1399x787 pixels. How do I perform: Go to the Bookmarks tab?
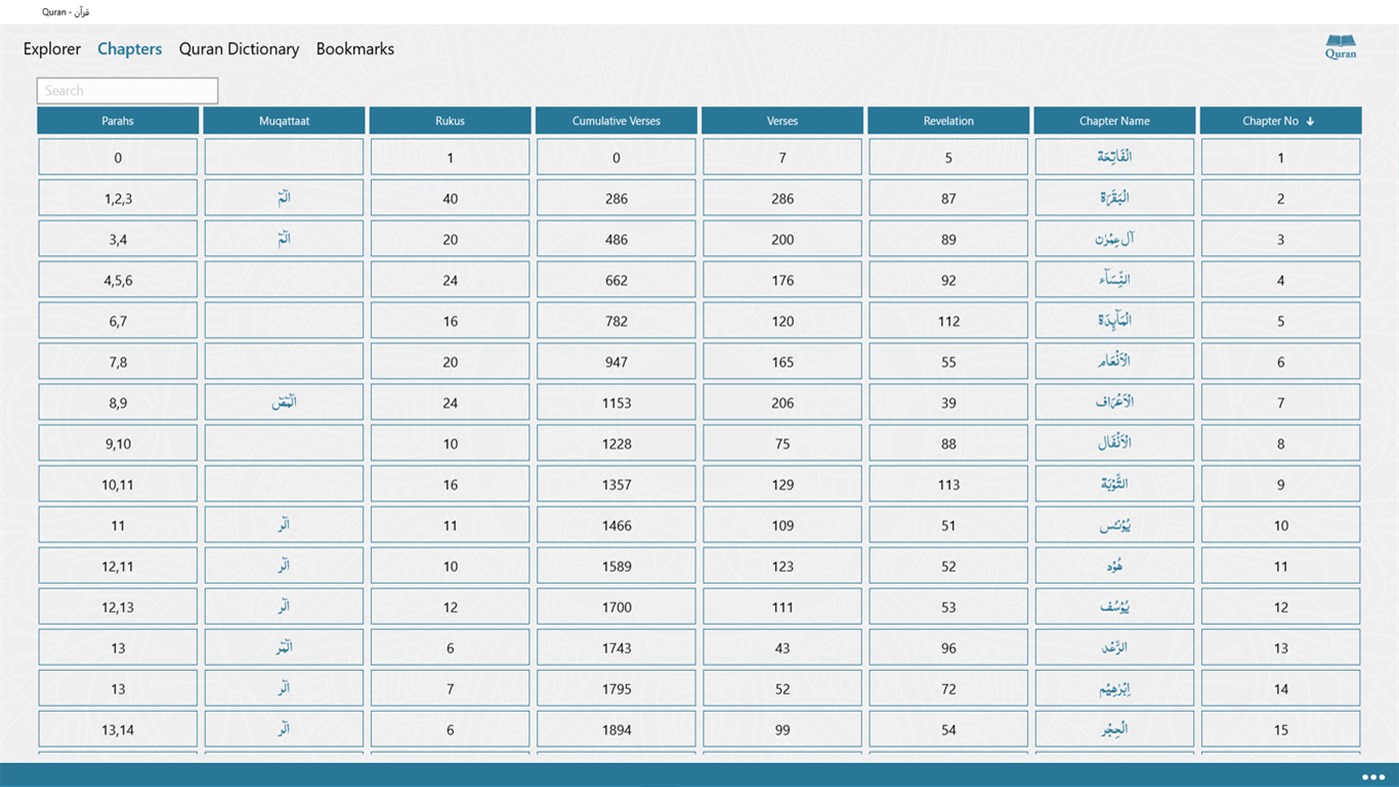pyautogui.click(x=354, y=48)
